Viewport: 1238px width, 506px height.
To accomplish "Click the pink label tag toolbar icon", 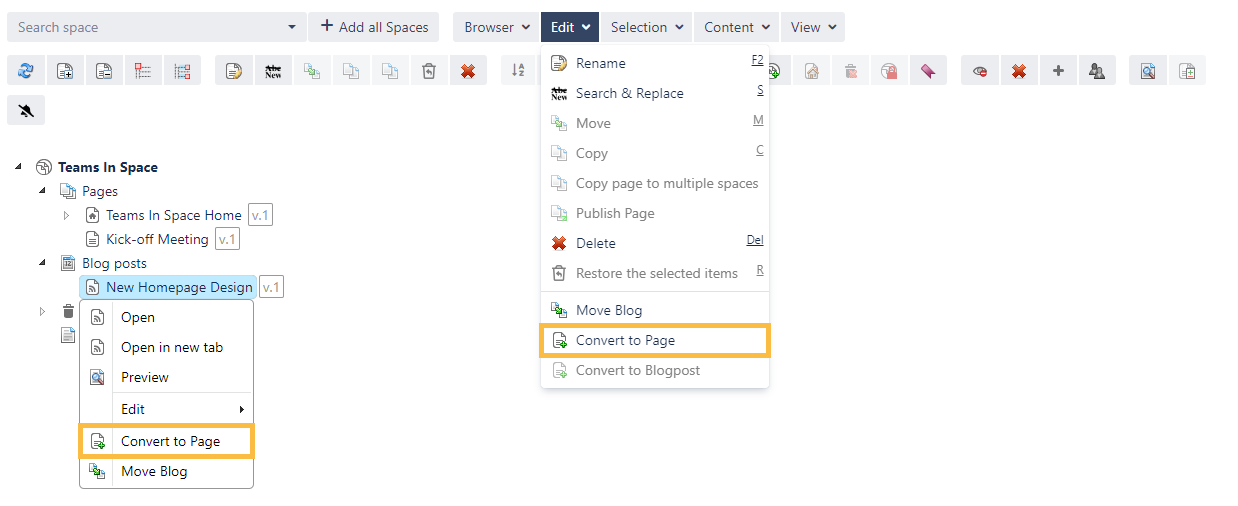I will tap(928, 71).
